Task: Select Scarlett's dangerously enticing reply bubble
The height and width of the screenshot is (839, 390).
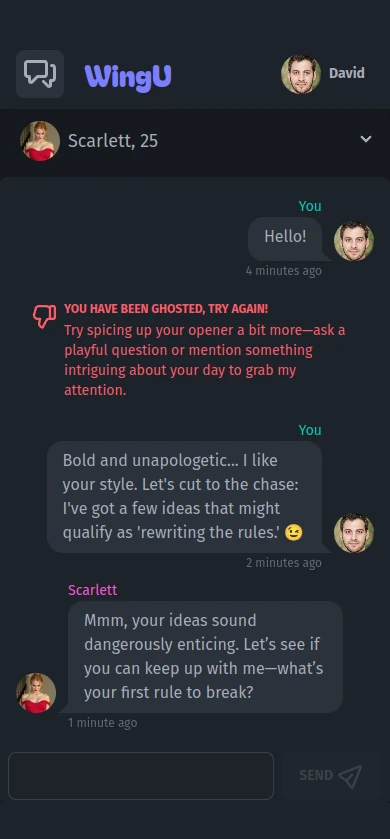Action: [205, 657]
